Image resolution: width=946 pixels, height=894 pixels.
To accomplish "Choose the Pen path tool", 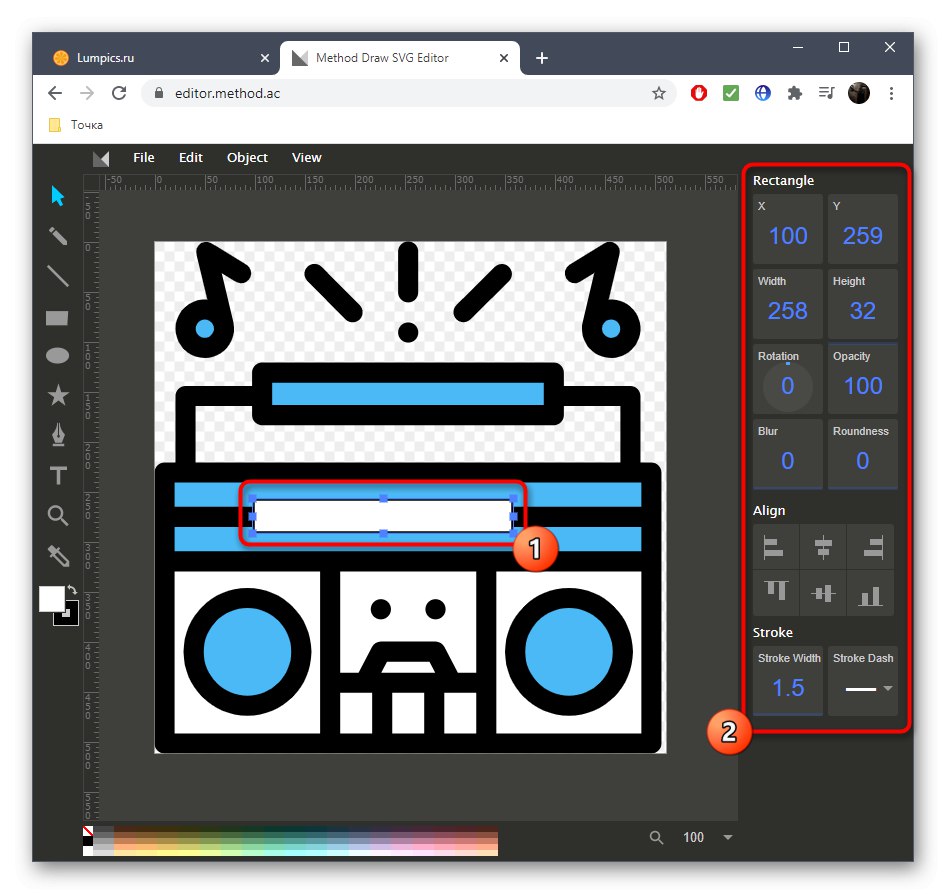I will pyautogui.click(x=58, y=436).
